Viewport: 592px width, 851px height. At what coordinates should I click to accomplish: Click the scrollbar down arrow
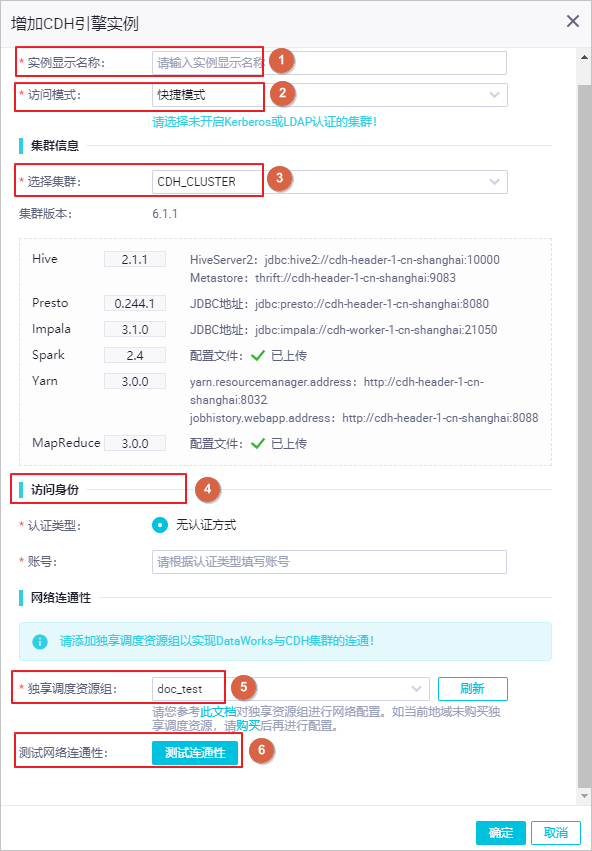pyautogui.click(x=584, y=795)
